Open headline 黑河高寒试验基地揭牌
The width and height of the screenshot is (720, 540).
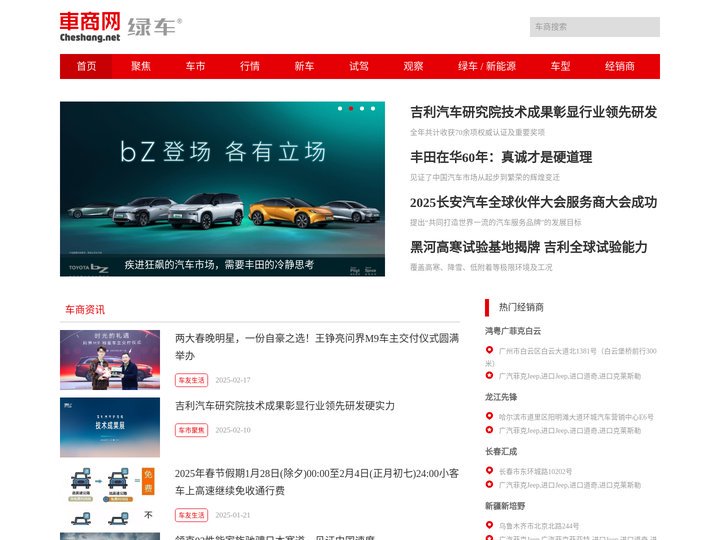tap(529, 247)
